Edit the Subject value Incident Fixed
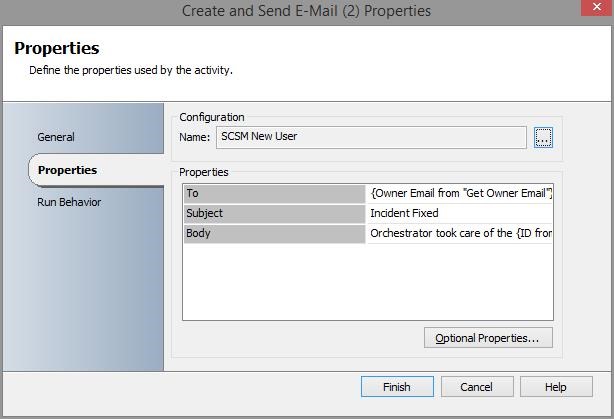614x419 pixels. coord(460,213)
